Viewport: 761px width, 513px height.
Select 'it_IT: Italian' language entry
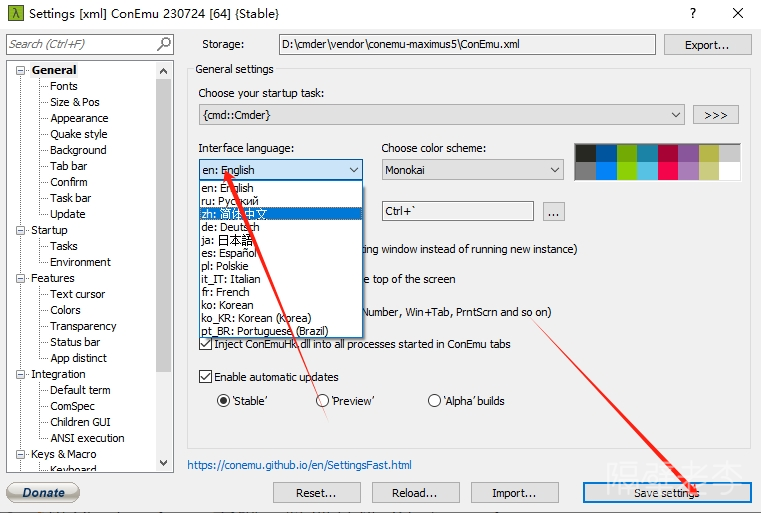pyautogui.click(x=281, y=280)
